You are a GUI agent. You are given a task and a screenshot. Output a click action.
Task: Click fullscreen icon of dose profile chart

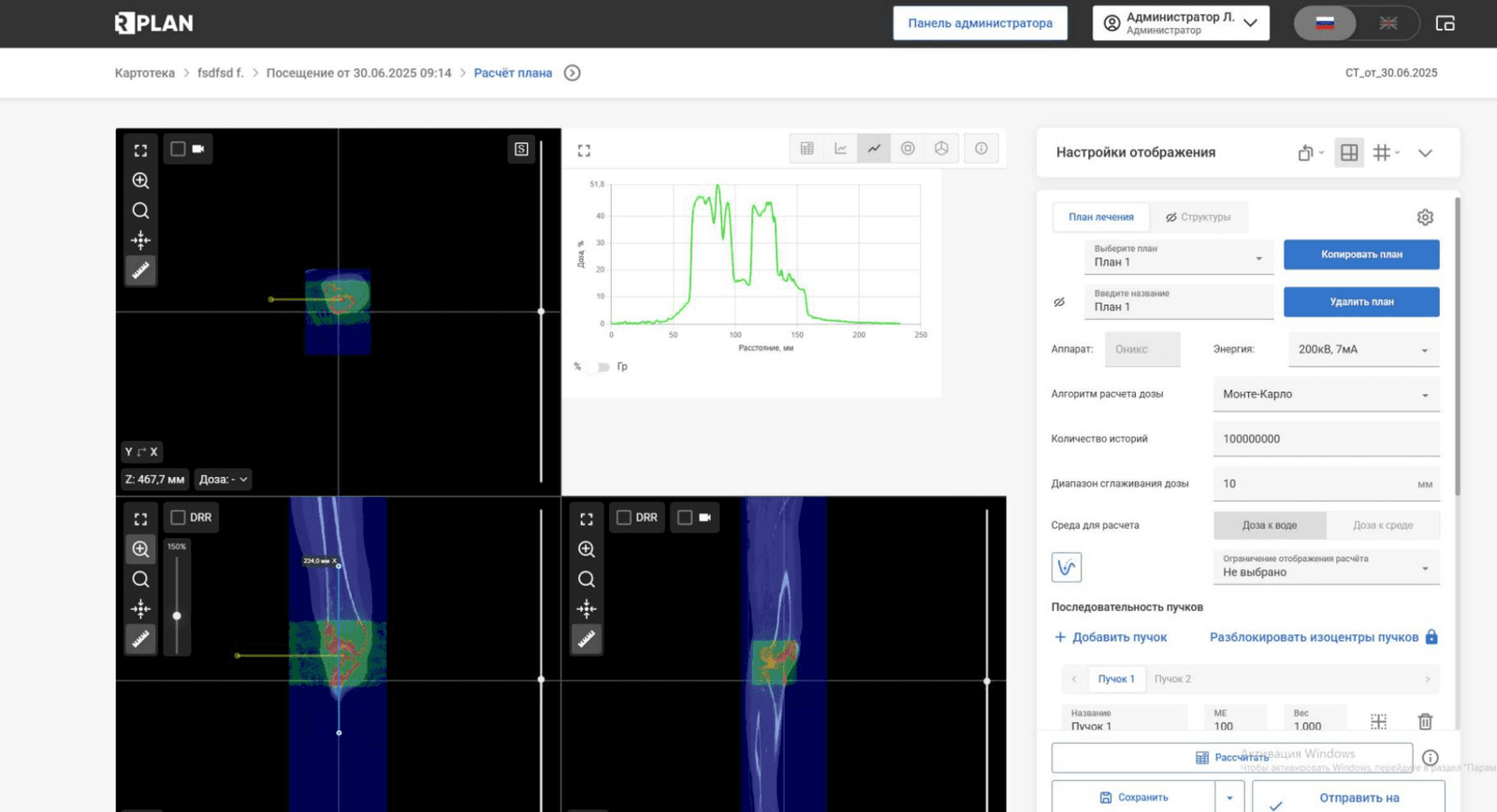(584, 151)
